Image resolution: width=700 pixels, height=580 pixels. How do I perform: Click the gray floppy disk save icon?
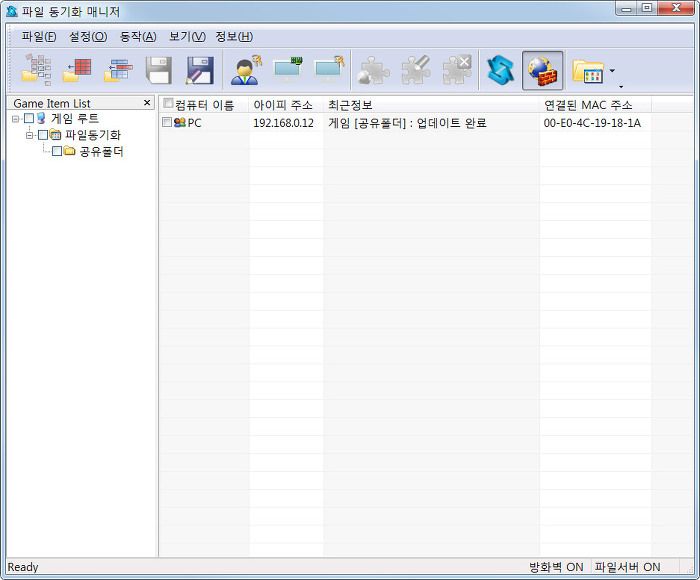pos(159,70)
